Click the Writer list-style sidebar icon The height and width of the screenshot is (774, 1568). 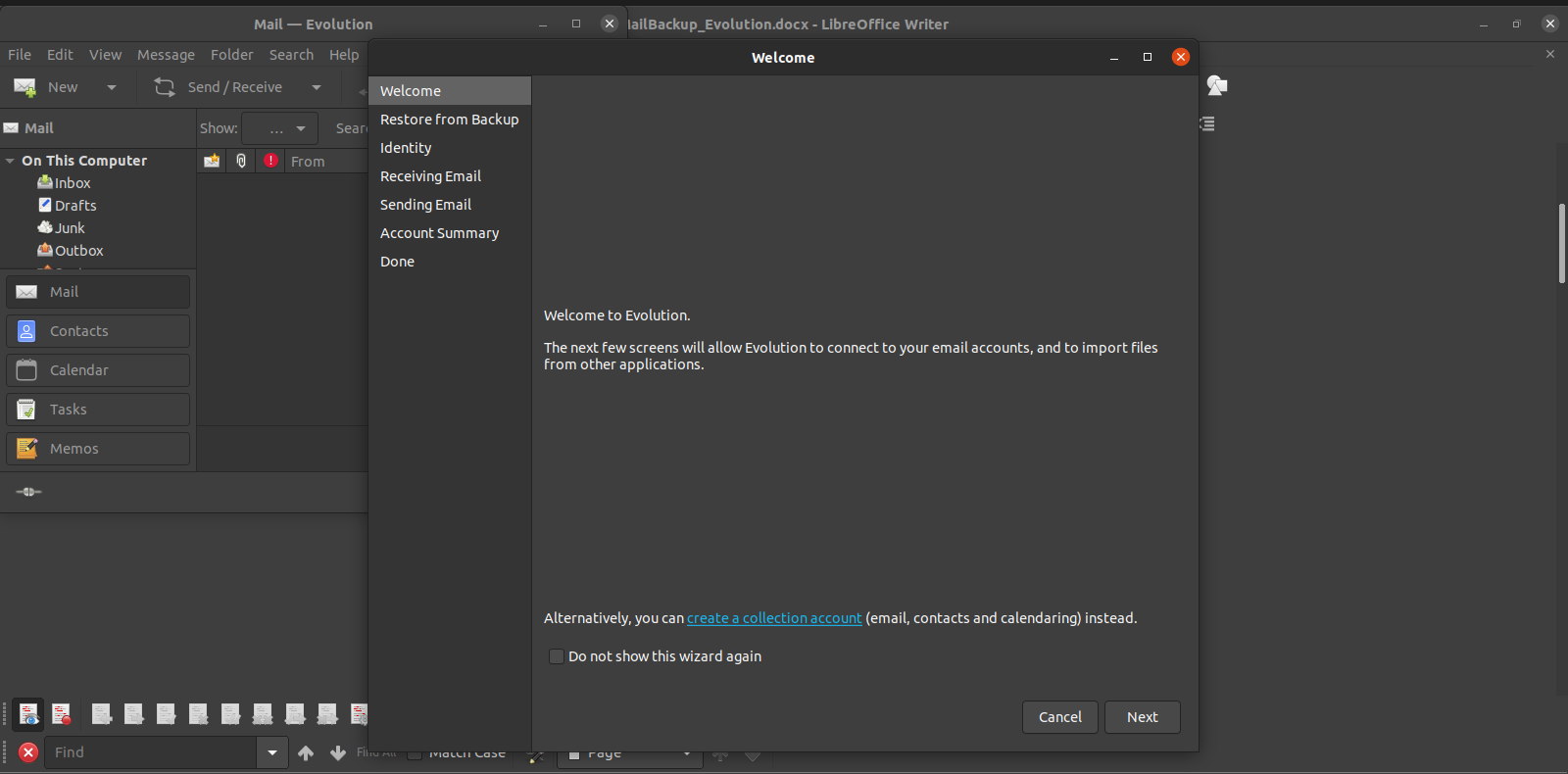[x=1208, y=123]
